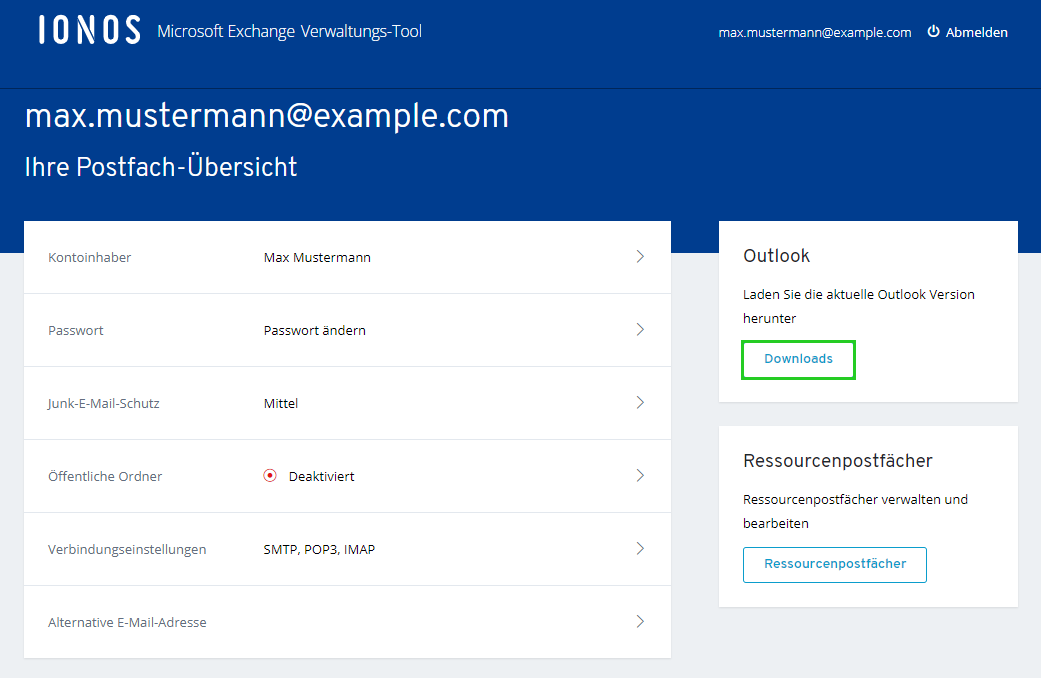
Task: Click the Kontoinhaber row
Action: click(x=90, y=256)
